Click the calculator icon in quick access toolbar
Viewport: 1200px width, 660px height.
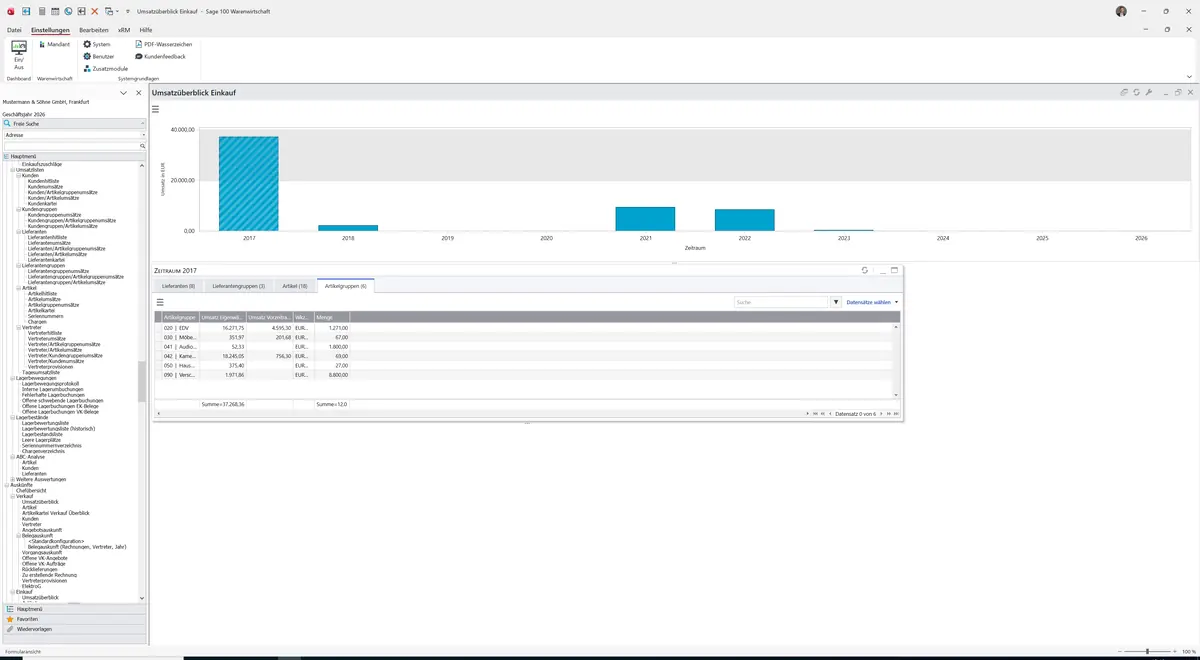41,11
